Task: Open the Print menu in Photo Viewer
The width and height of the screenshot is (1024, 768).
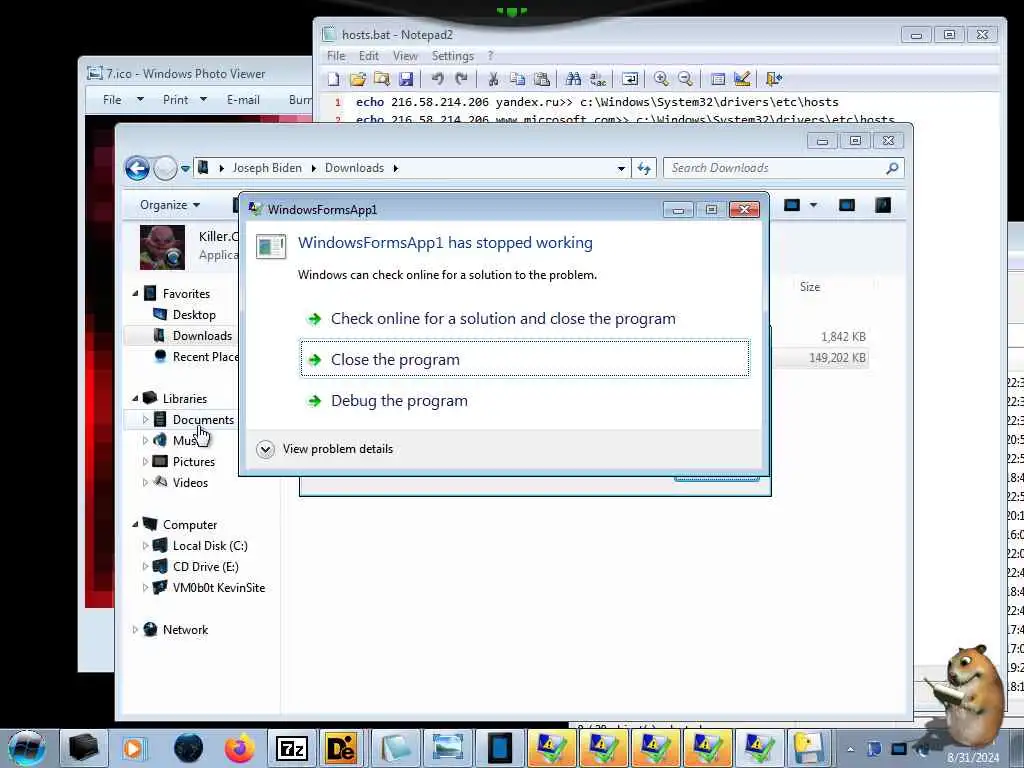Action: [x=175, y=100]
